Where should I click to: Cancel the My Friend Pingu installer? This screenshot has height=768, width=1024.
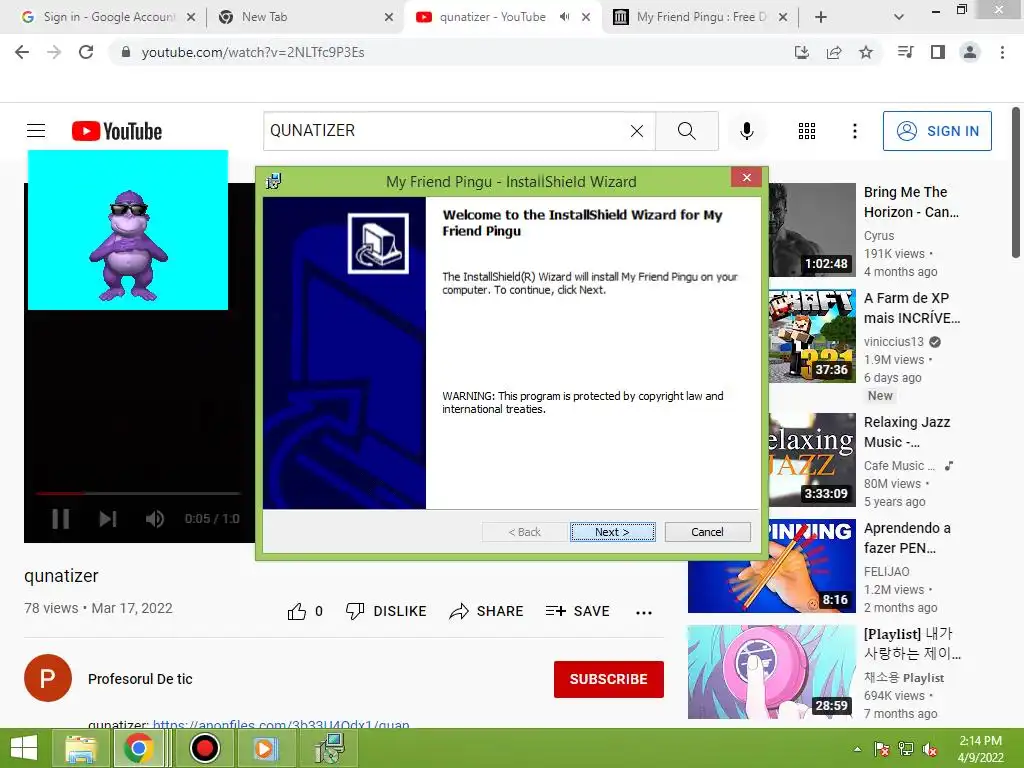[707, 532]
